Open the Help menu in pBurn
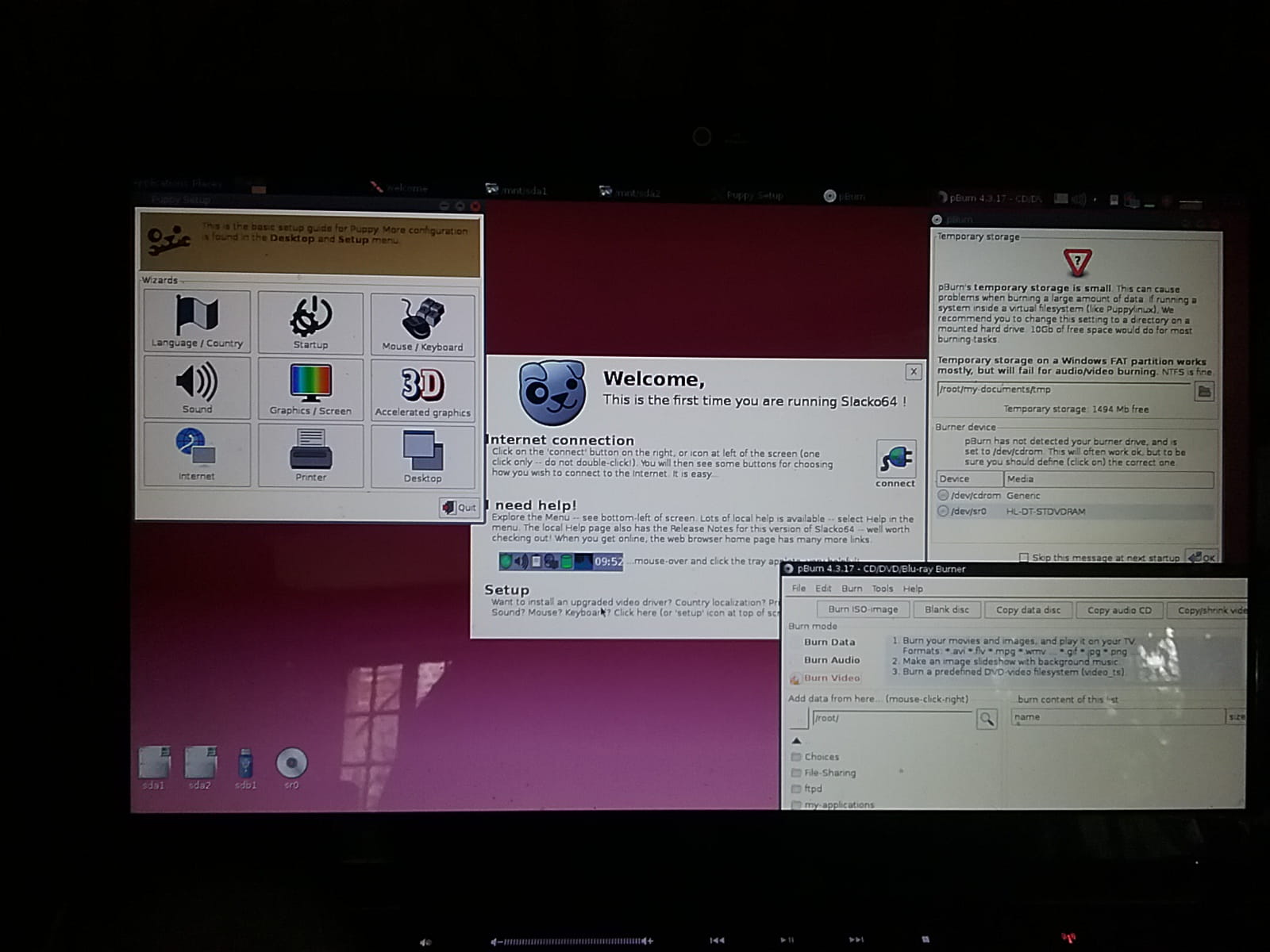This screenshot has height=952, width=1270. [x=913, y=589]
